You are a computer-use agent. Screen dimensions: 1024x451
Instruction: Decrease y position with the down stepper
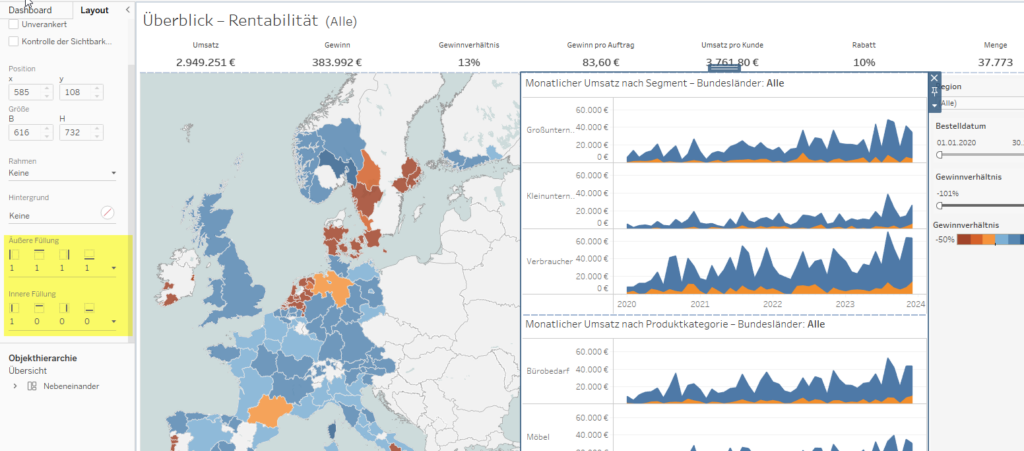pos(97,96)
